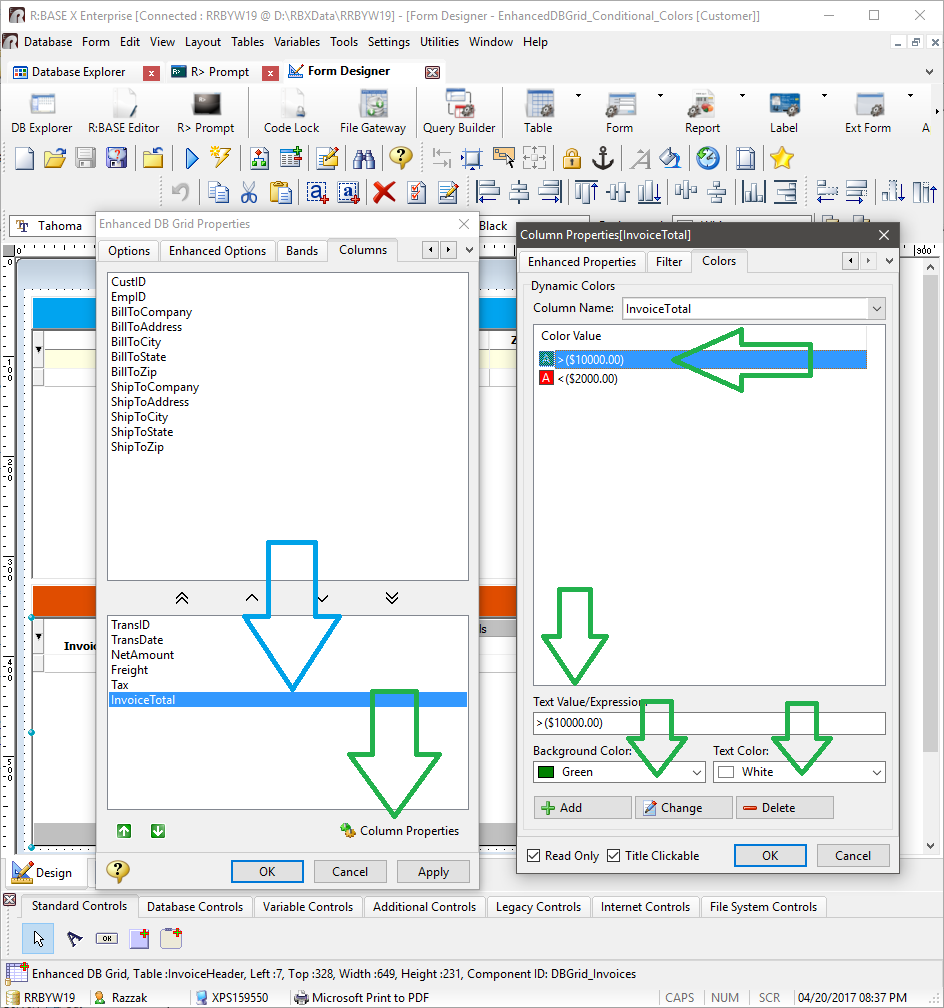Click the yellow star favorites icon
The width and height of the screenshot is (944, 1008).
(x=782, y=158)
